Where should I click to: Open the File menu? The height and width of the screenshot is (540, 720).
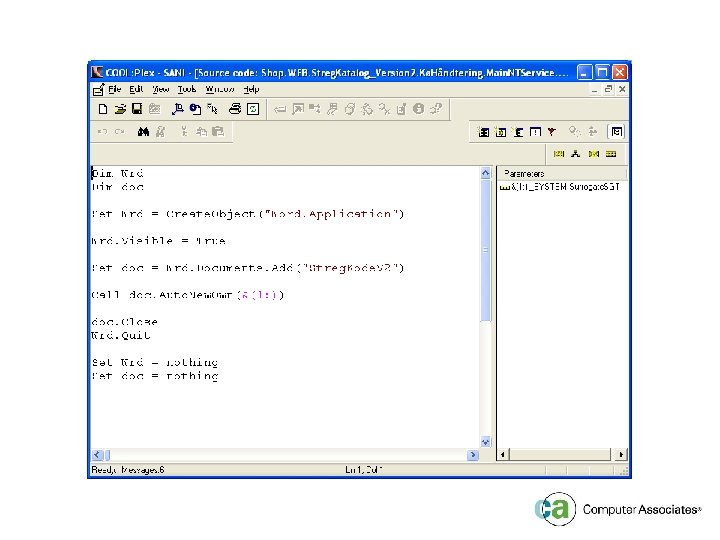click(115, 89)
